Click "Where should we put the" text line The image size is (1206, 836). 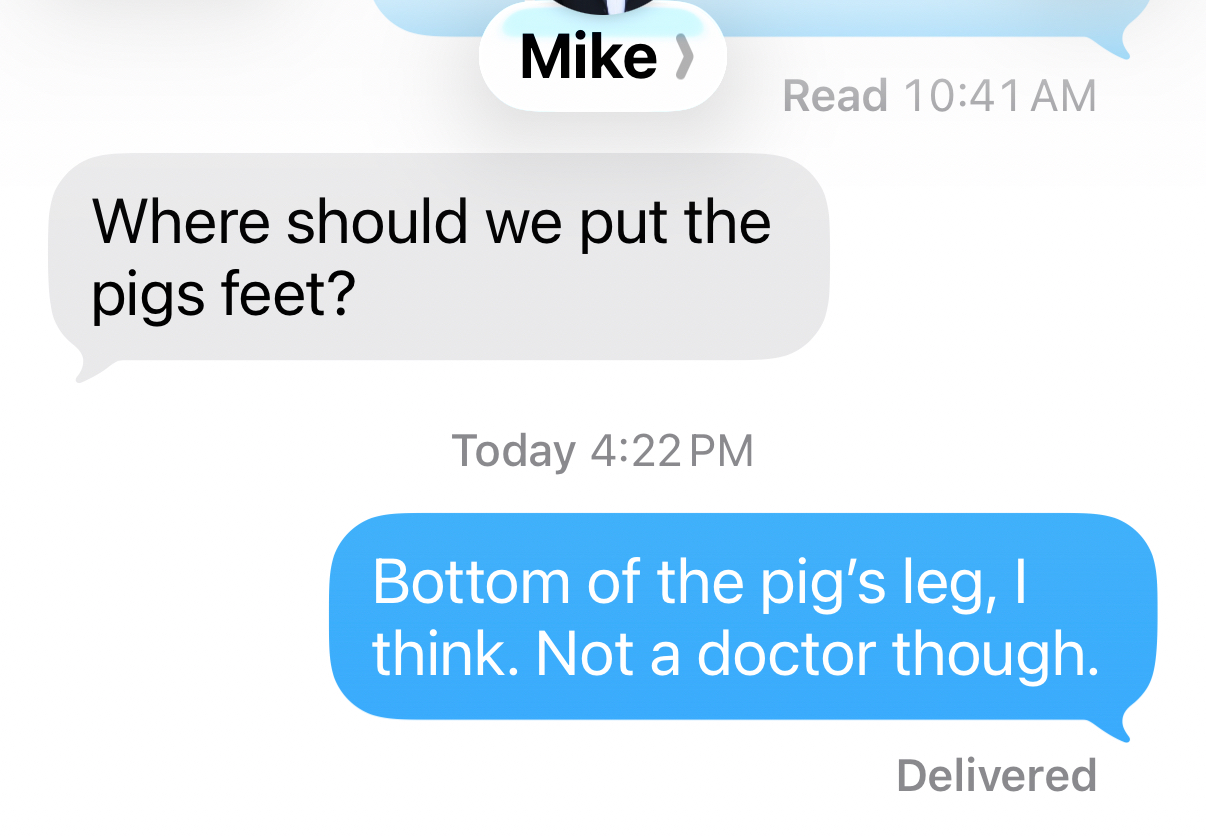(x=431, y=221)
